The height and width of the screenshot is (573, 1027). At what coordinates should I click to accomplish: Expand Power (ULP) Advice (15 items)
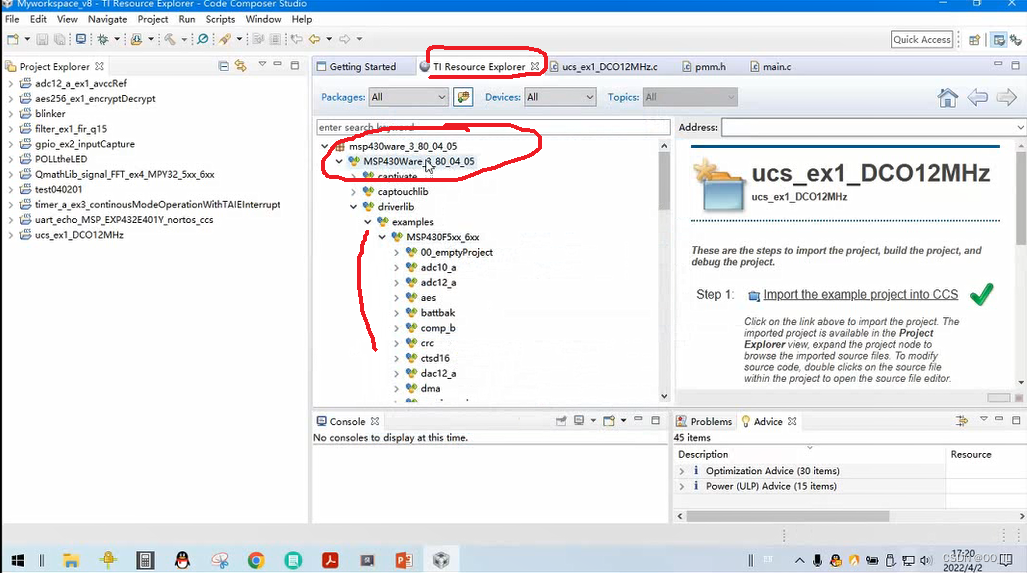pos(681,486)
